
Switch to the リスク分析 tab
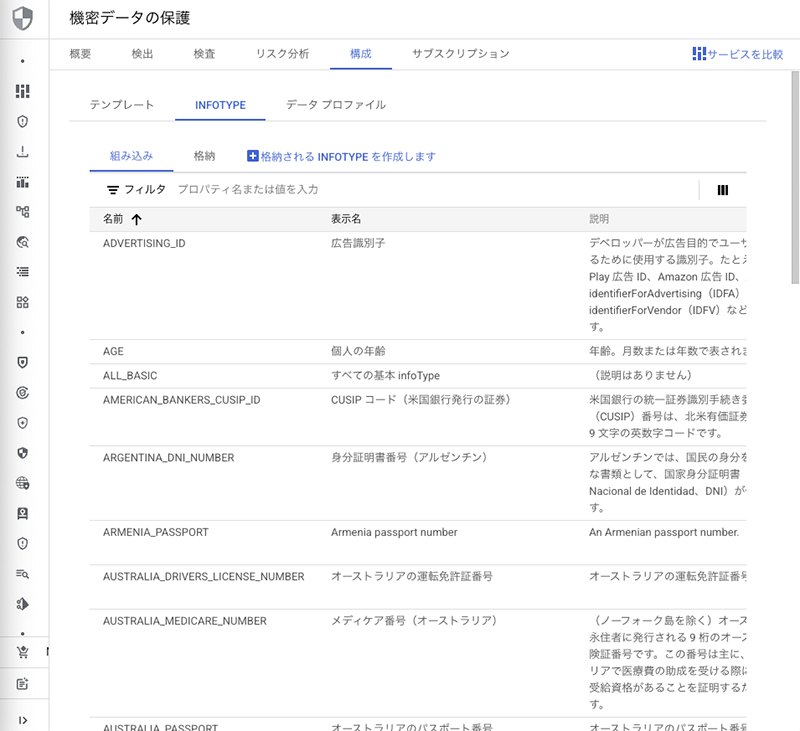282,54
